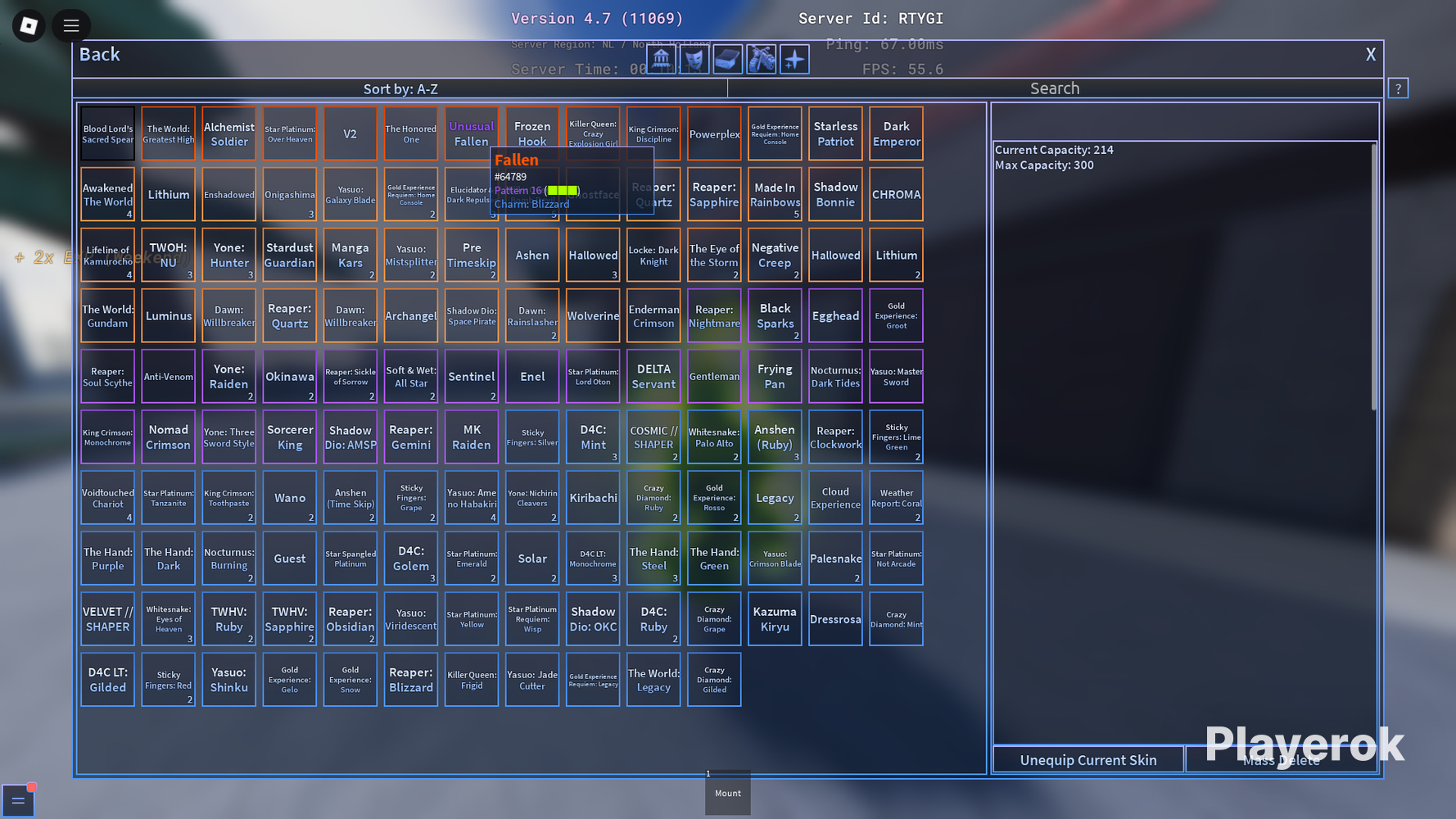Select the Powerplex skin tile

(714, 133)
